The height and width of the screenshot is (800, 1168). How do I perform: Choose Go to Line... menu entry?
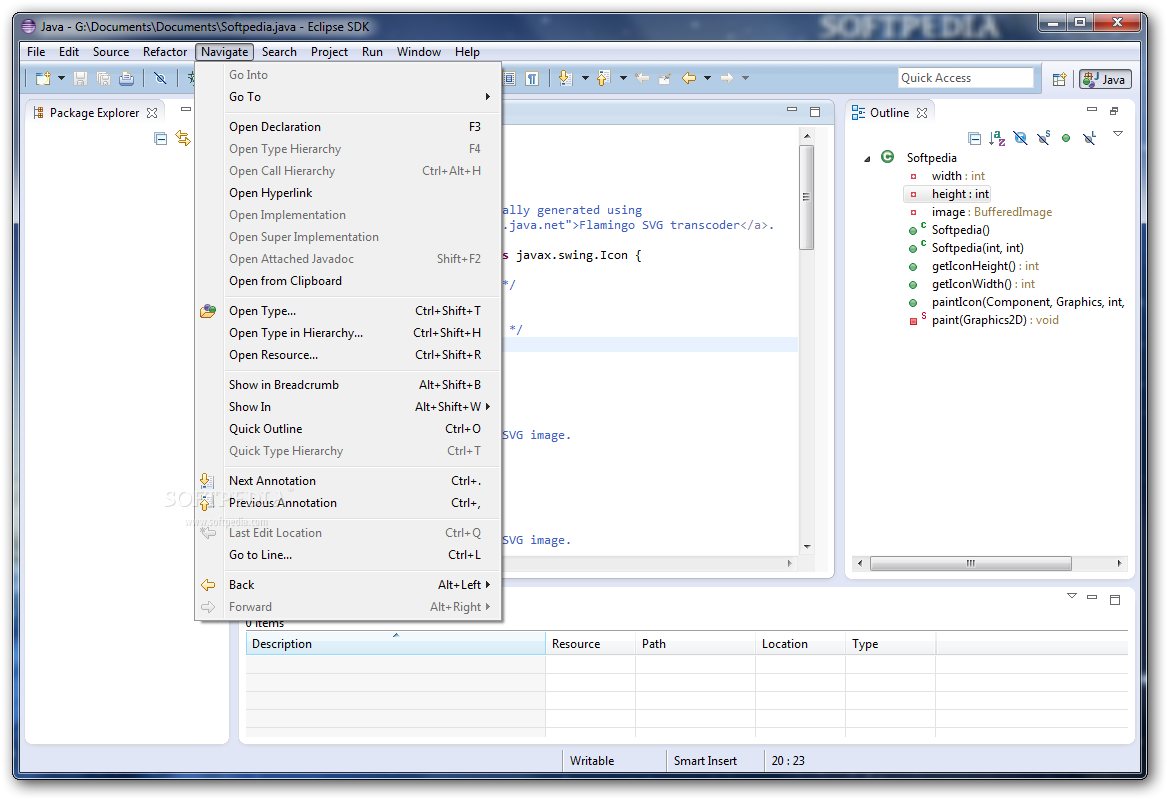click(349, 555)
